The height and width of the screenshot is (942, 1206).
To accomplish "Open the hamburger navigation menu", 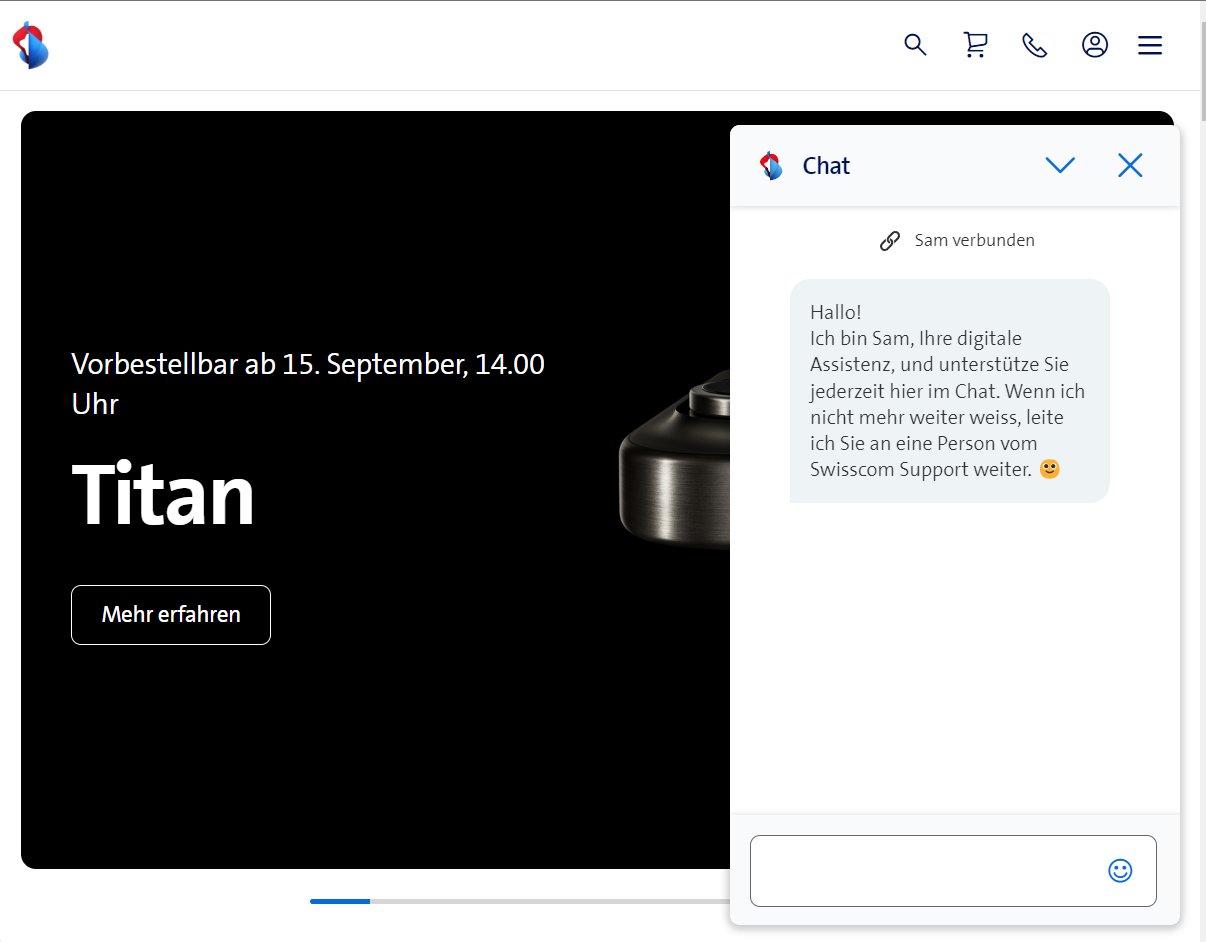I will [x=1150, y=45].
